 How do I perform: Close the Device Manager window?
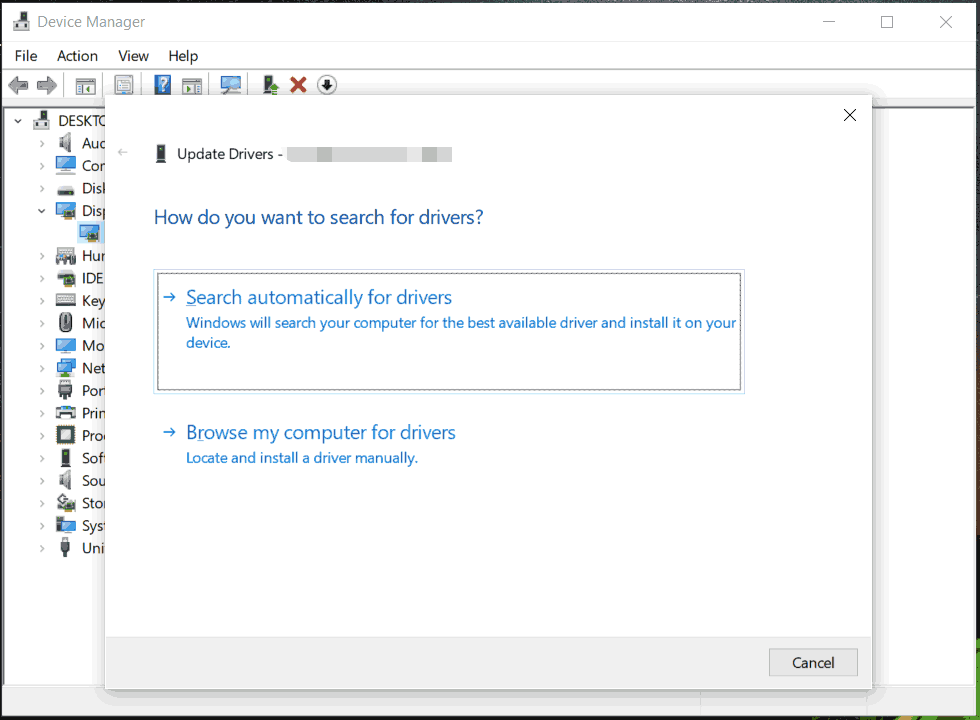pos(946,22)
